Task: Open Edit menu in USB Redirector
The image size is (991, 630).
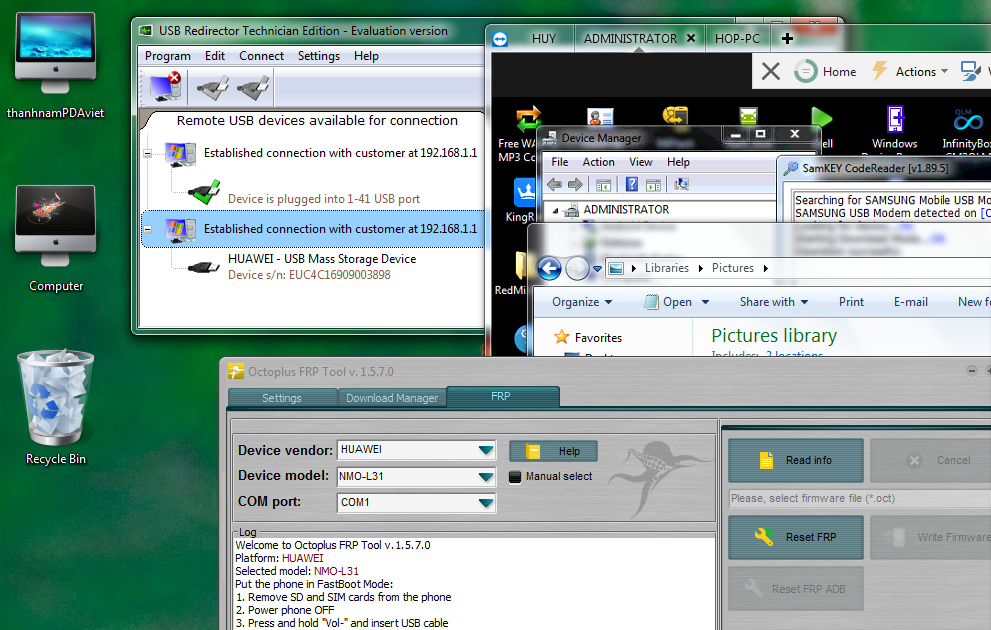Action: click(x=215, y=56)
